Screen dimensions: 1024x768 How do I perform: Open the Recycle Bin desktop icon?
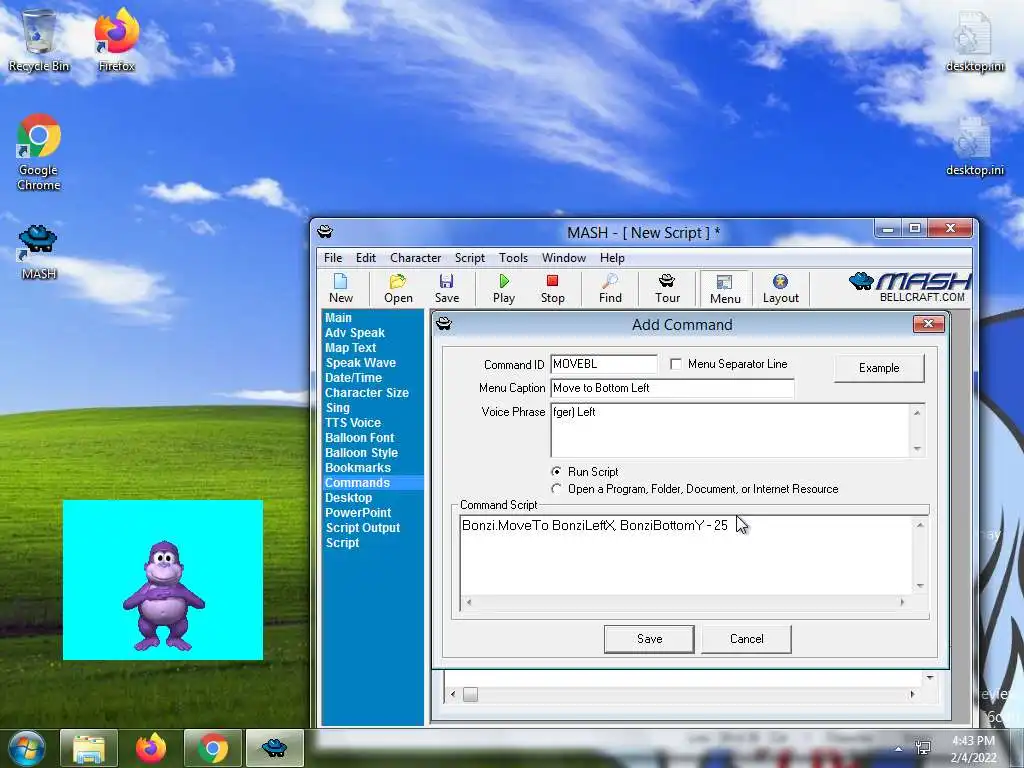39,40
